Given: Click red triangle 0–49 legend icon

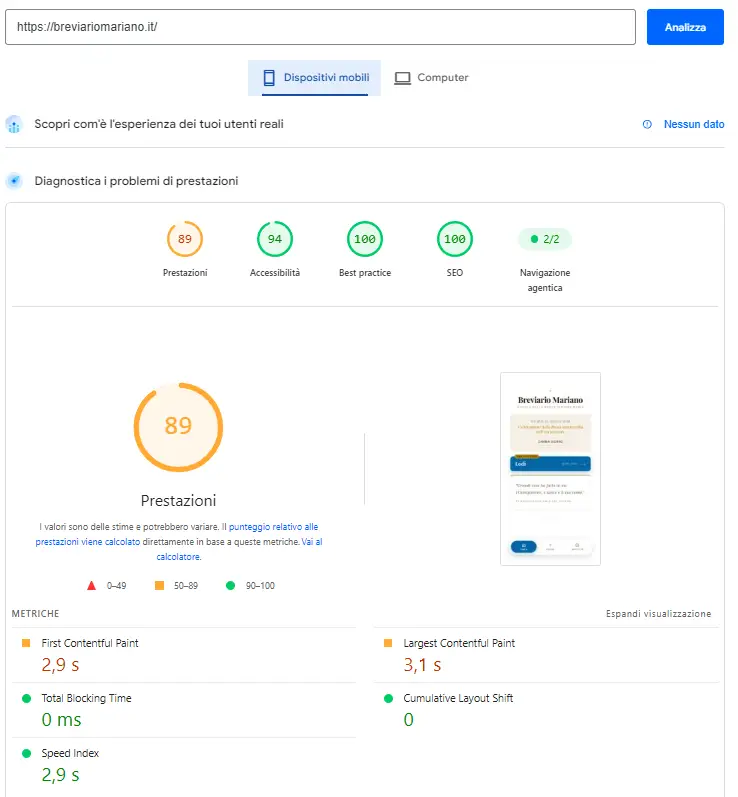Looking at the screenshot, I should 91,586.
